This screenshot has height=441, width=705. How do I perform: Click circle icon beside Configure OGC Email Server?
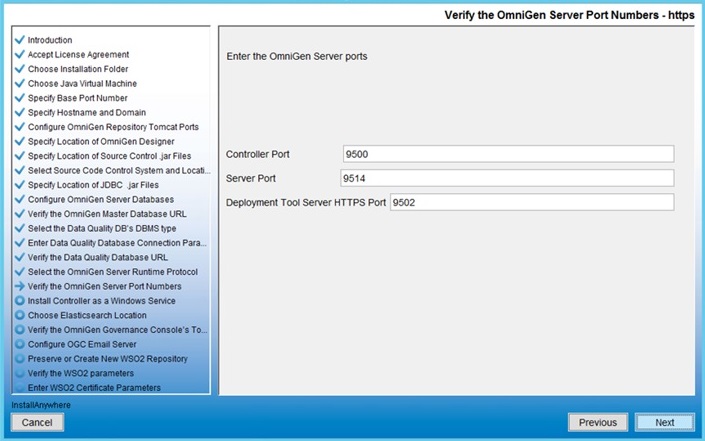tap(20, 344)
